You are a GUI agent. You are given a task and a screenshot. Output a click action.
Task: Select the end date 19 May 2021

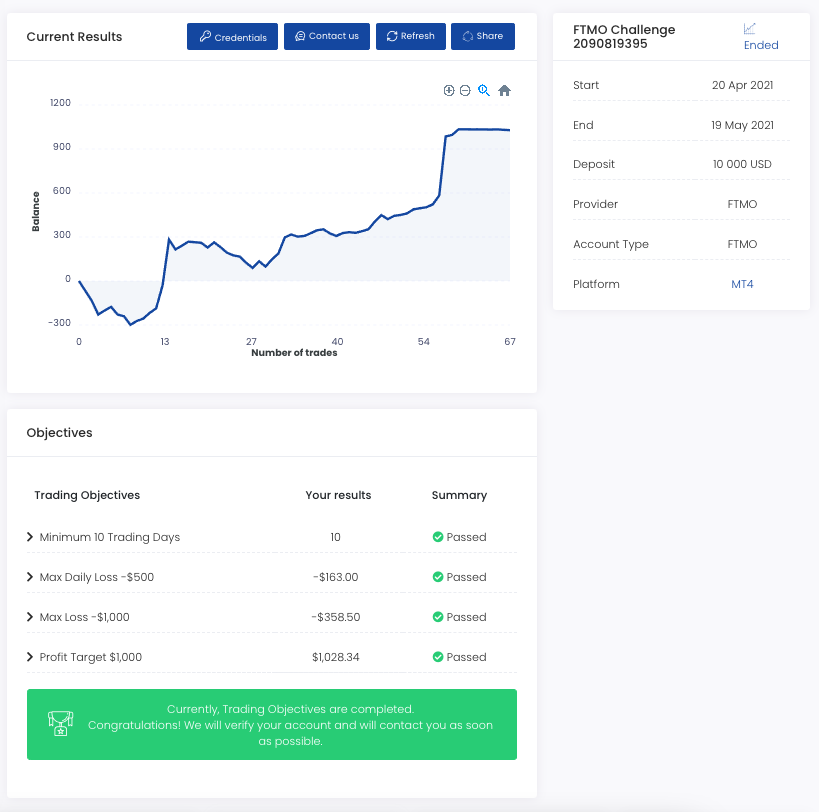point(742,125)
